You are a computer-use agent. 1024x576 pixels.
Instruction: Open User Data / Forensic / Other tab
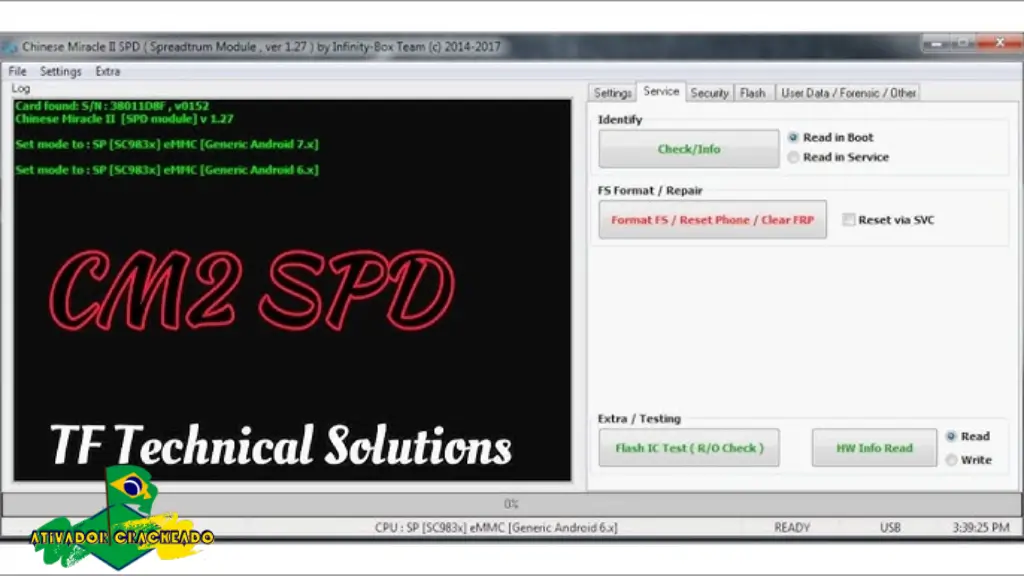click(848, 93)
